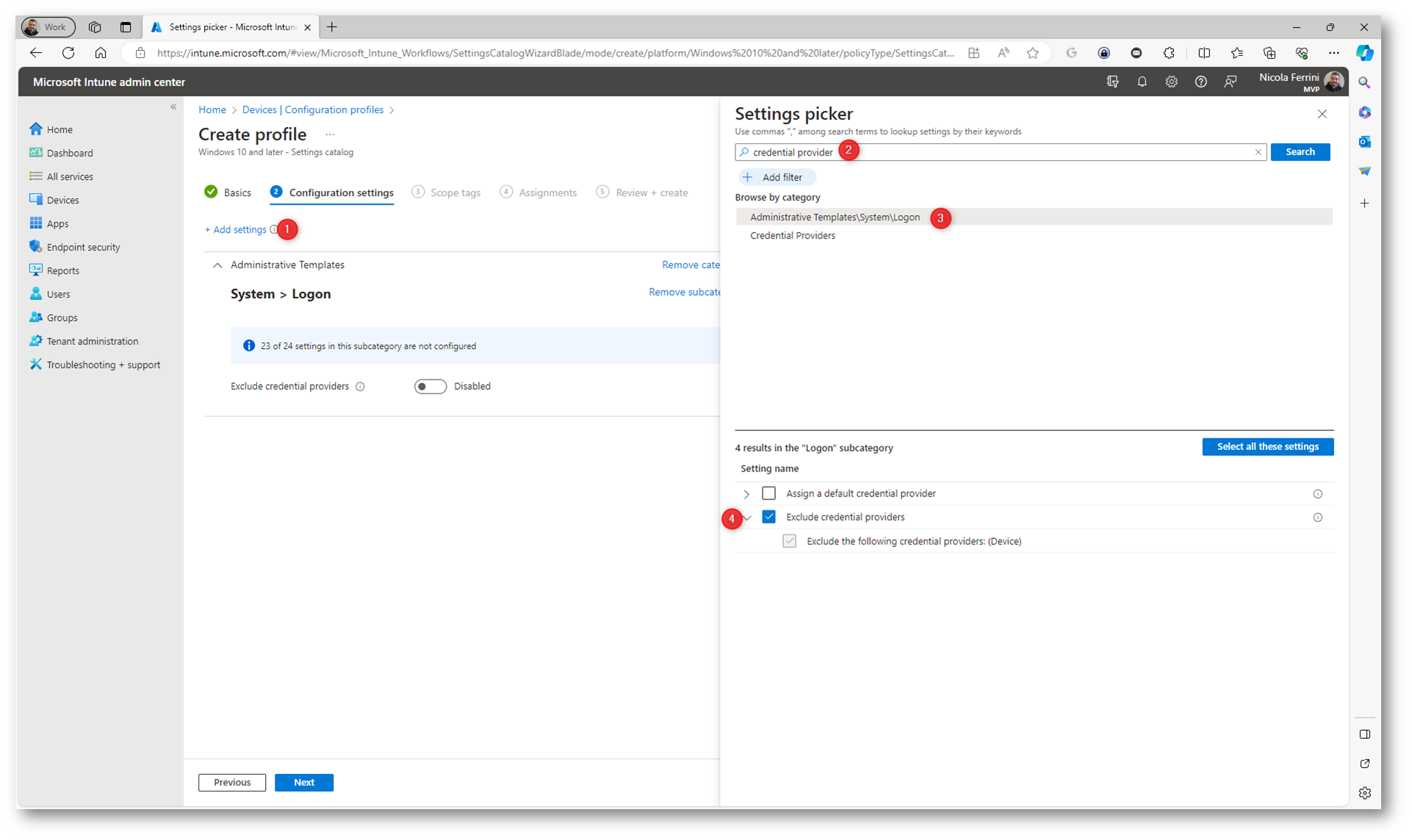Open Home breadcrumb link
The image size is (1412, 840).
pos(212,109)
